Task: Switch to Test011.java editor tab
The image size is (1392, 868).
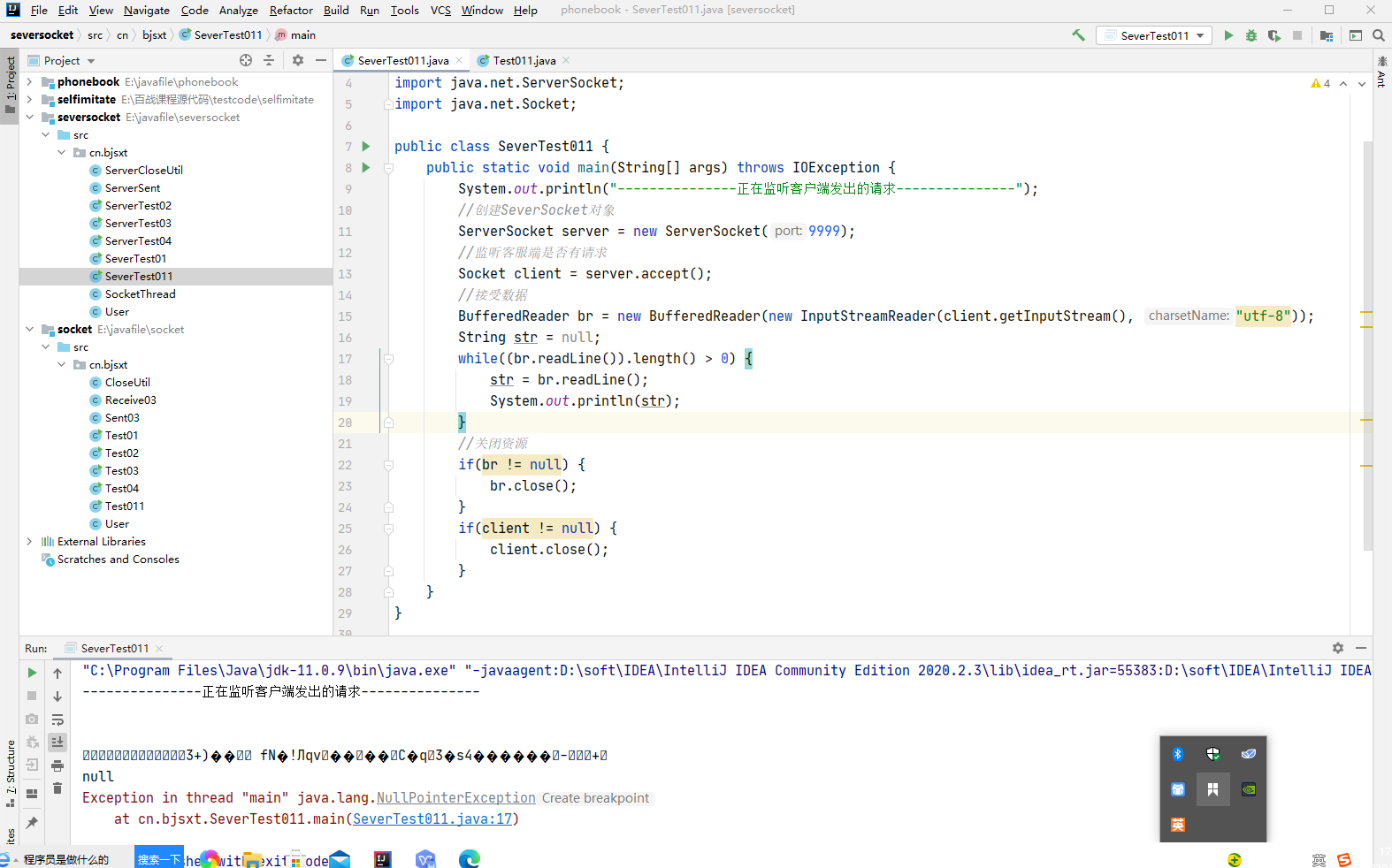Action: [524, 61]
